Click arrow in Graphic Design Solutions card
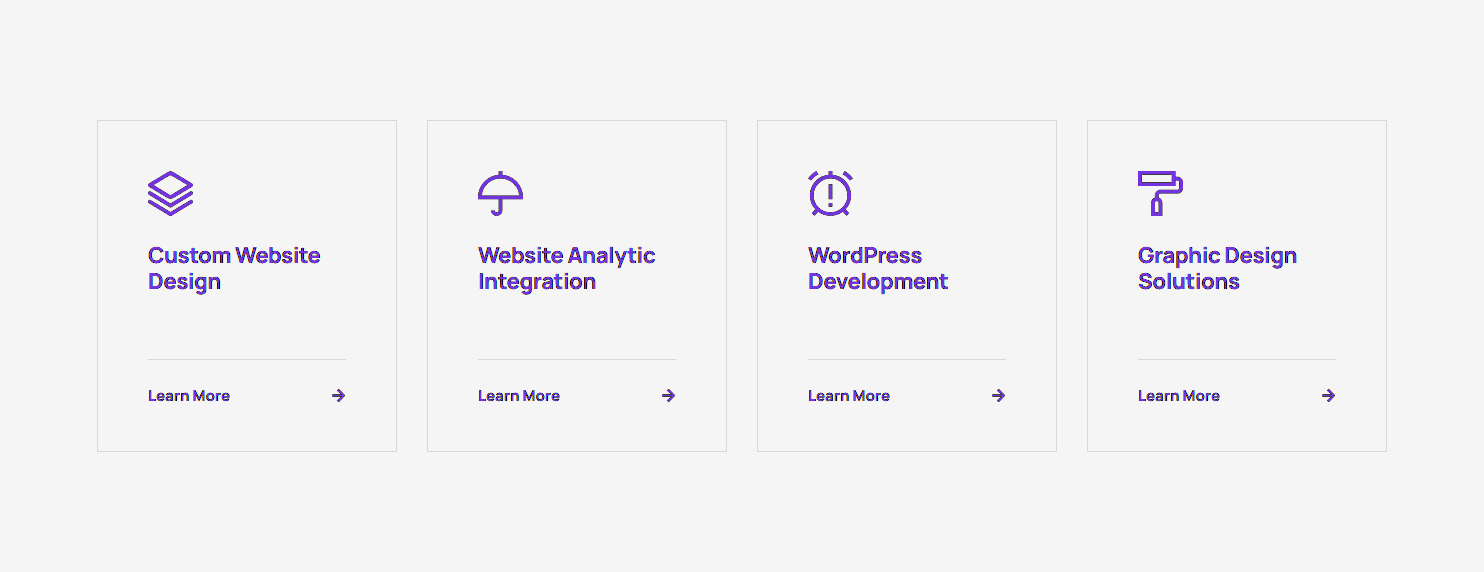Viewport: 1484px width, 572px height. [x=1329, y=396]
